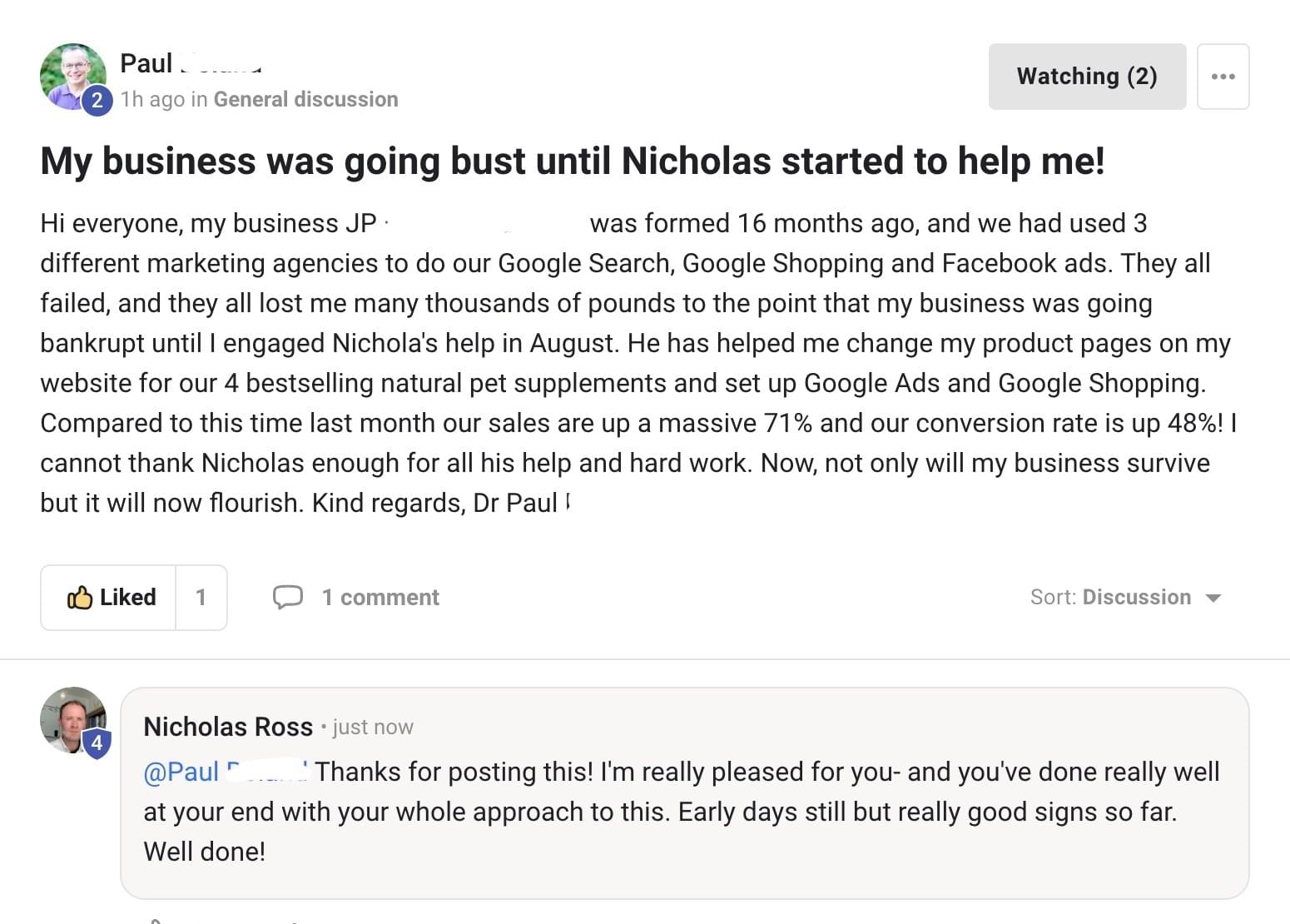Click the 1h ago timestamp
This screenshot has width=1290, height=924.
point(152,99)
